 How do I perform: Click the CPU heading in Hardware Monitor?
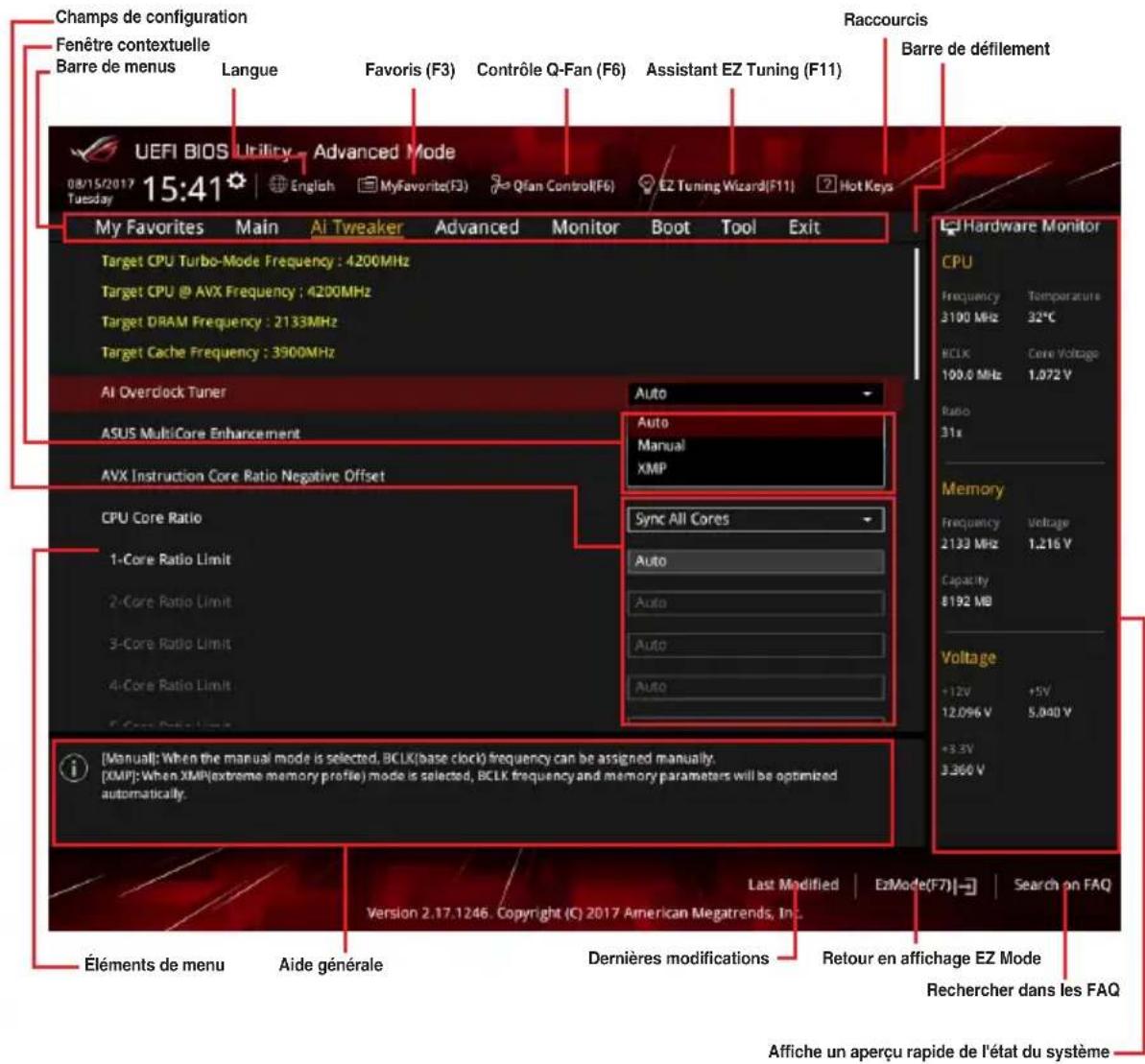pos(957,262)
